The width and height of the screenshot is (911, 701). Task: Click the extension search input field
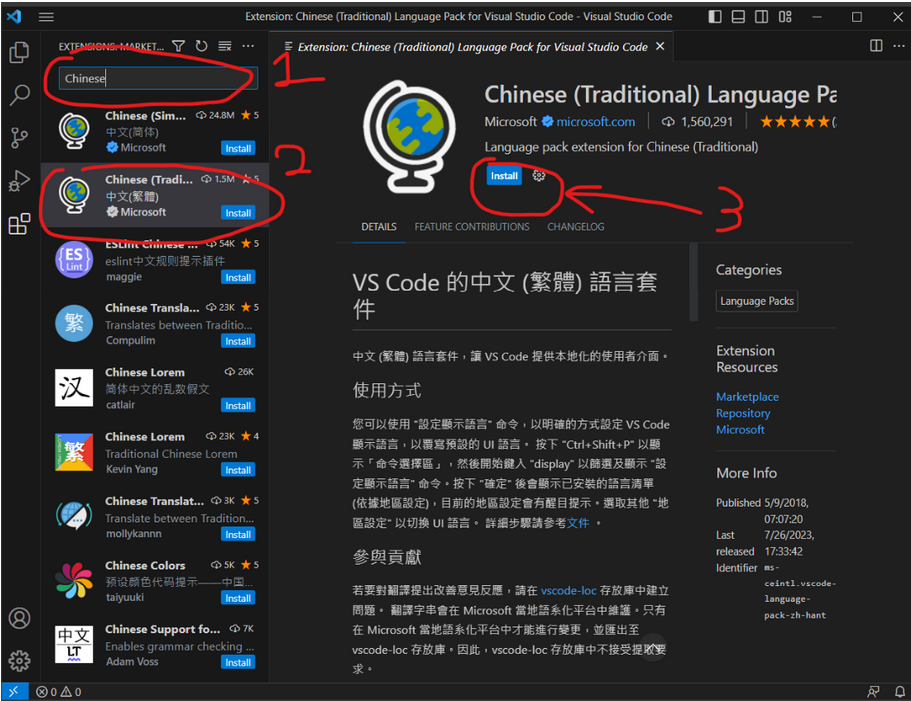[158, 78]
